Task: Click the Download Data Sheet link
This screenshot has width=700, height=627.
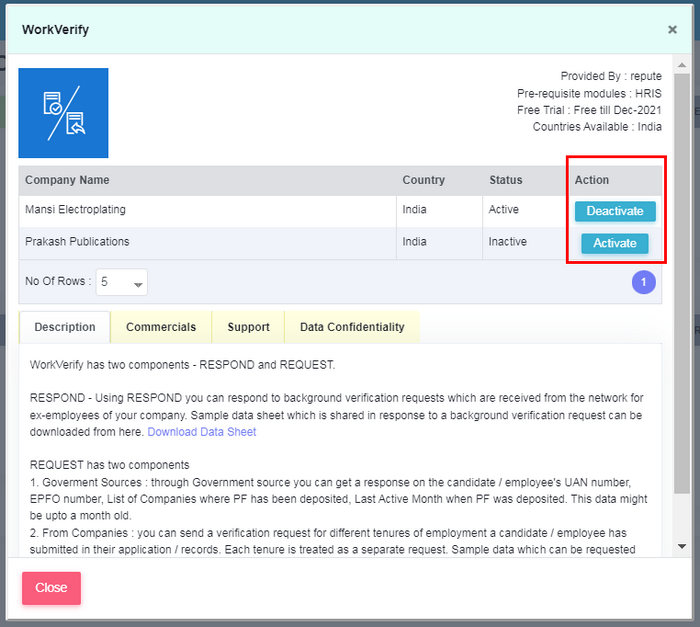Action: (202, 432)
